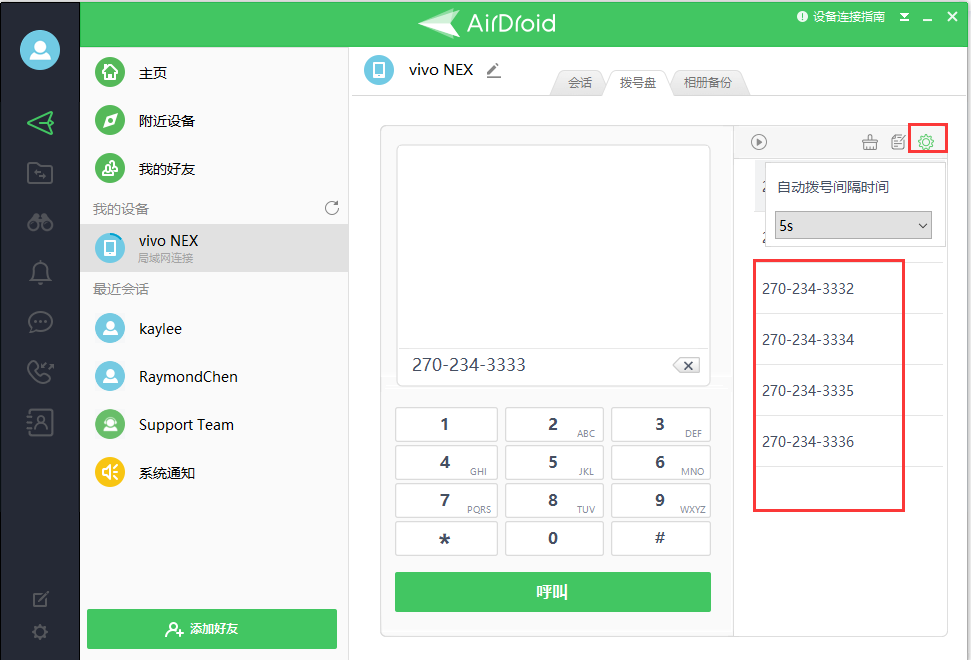
Task: Select number 270-234-3334 in list
Action: click(x=849, y=339)
